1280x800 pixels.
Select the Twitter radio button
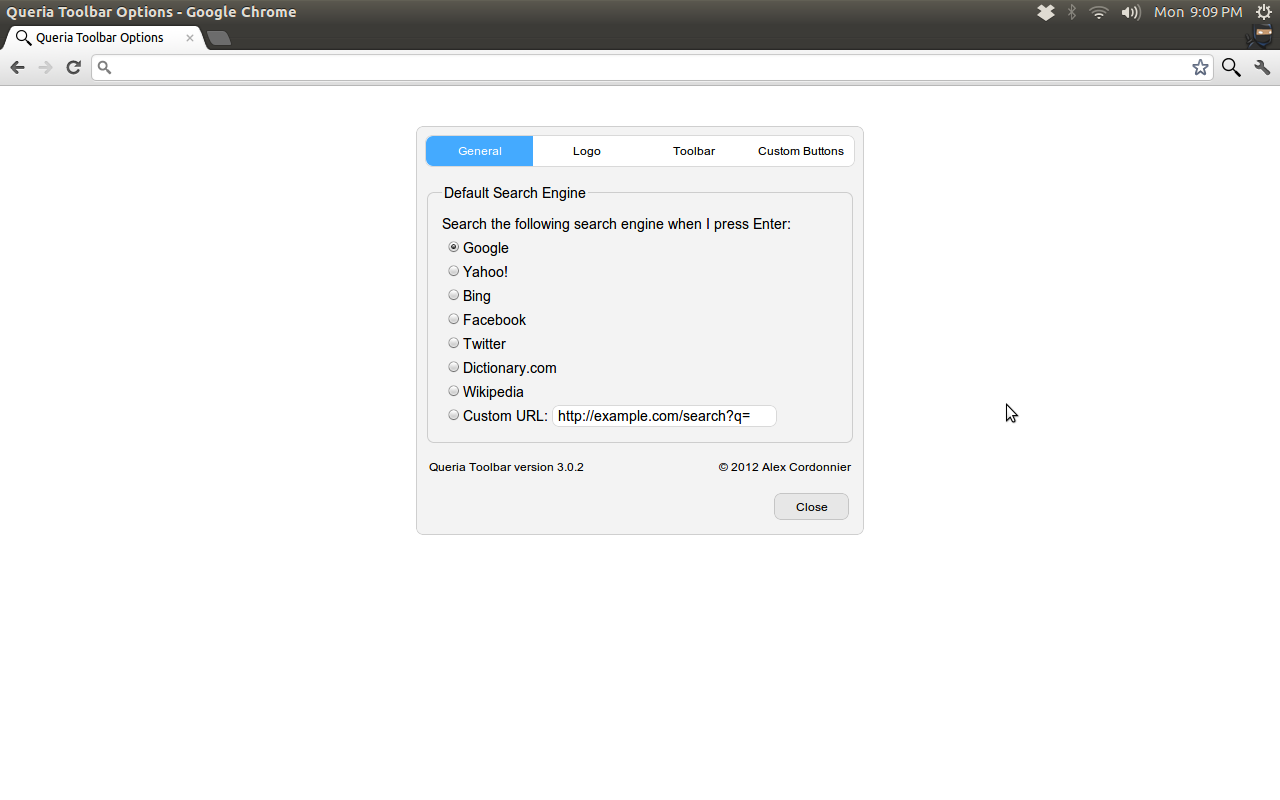[454, 343]
